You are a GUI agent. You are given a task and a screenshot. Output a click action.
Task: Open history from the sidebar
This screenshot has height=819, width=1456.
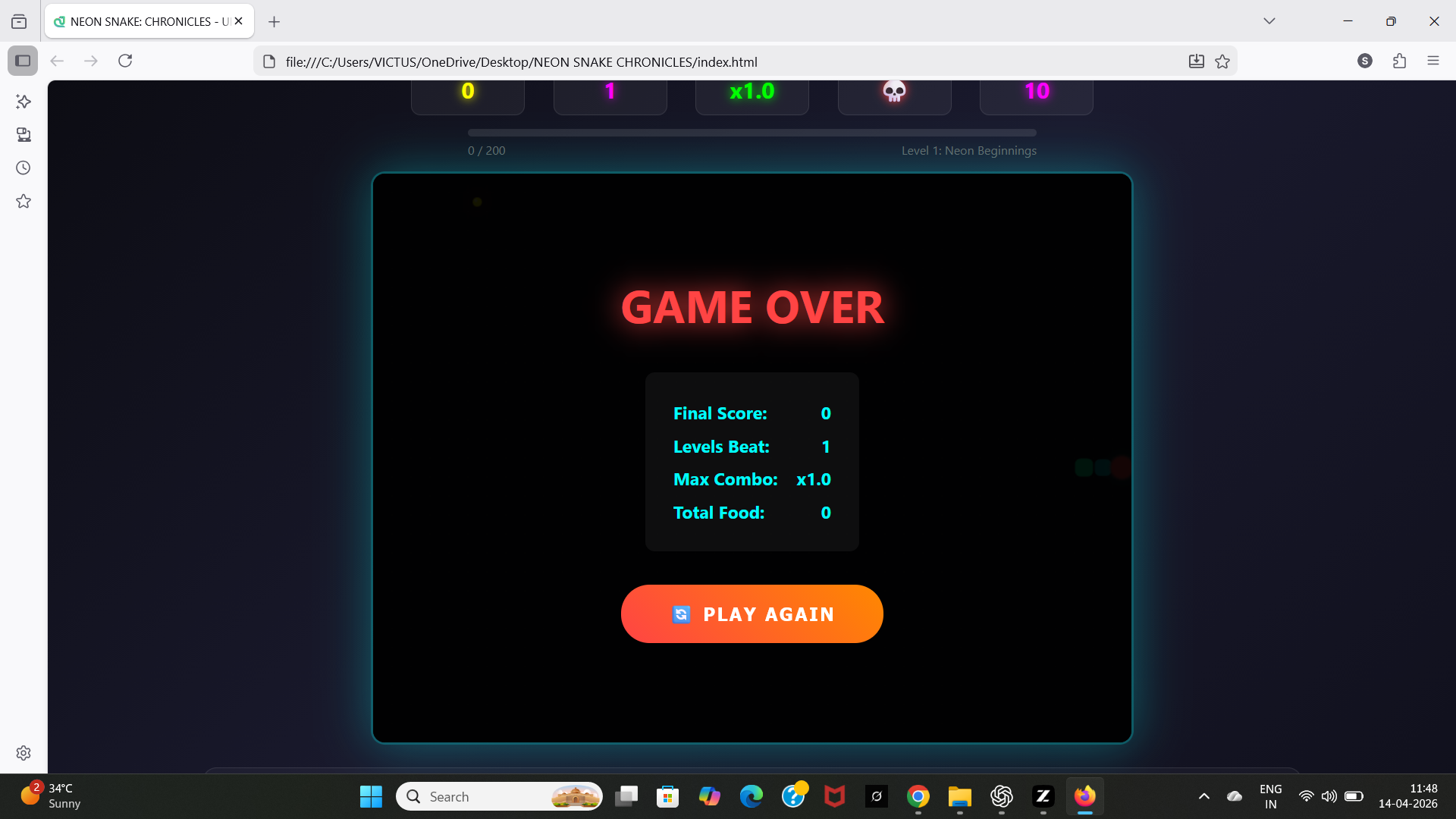(24, 168)
